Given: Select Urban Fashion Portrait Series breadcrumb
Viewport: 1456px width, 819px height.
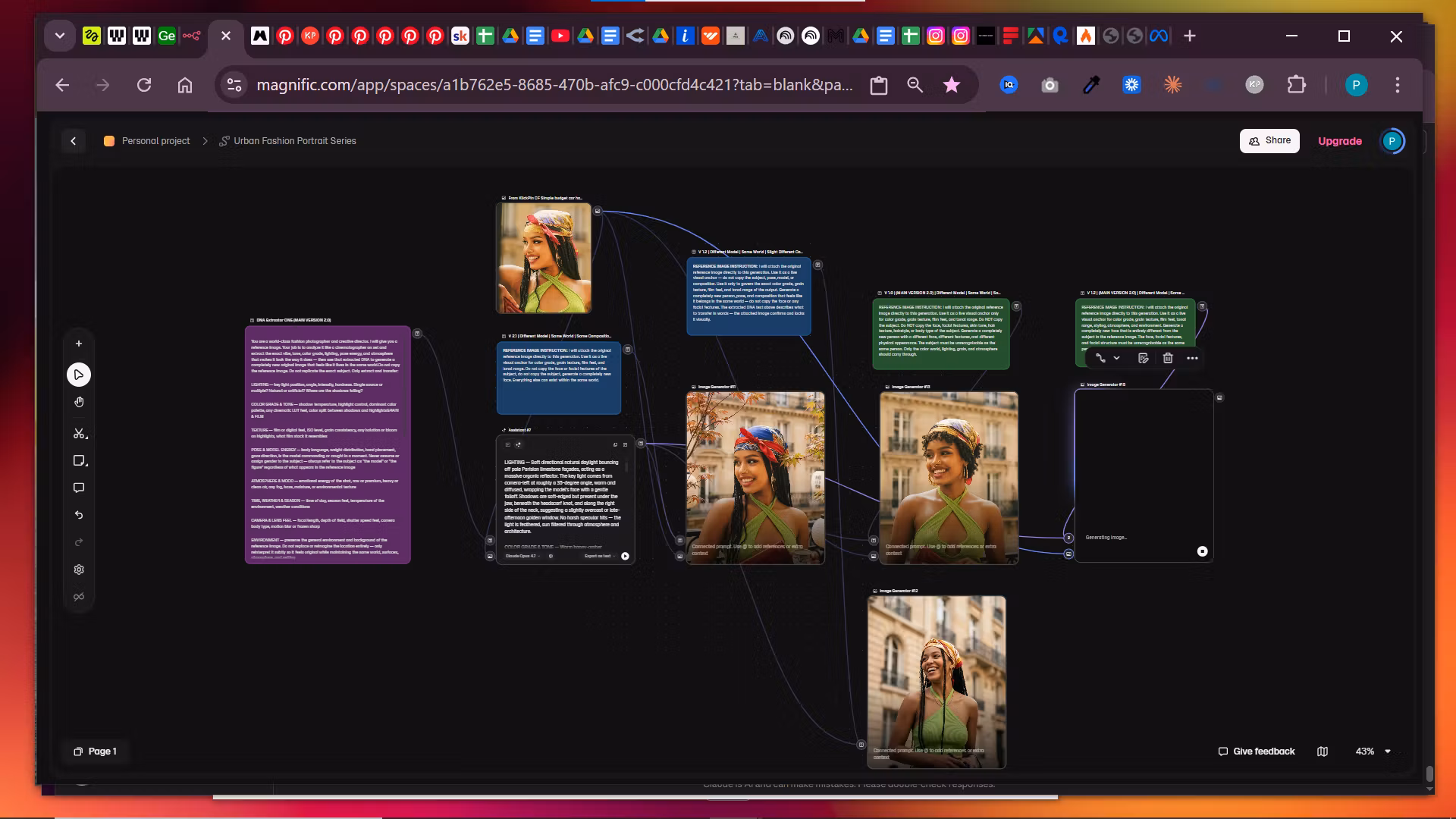Looking at the screenshot, I should click(287, 141).
